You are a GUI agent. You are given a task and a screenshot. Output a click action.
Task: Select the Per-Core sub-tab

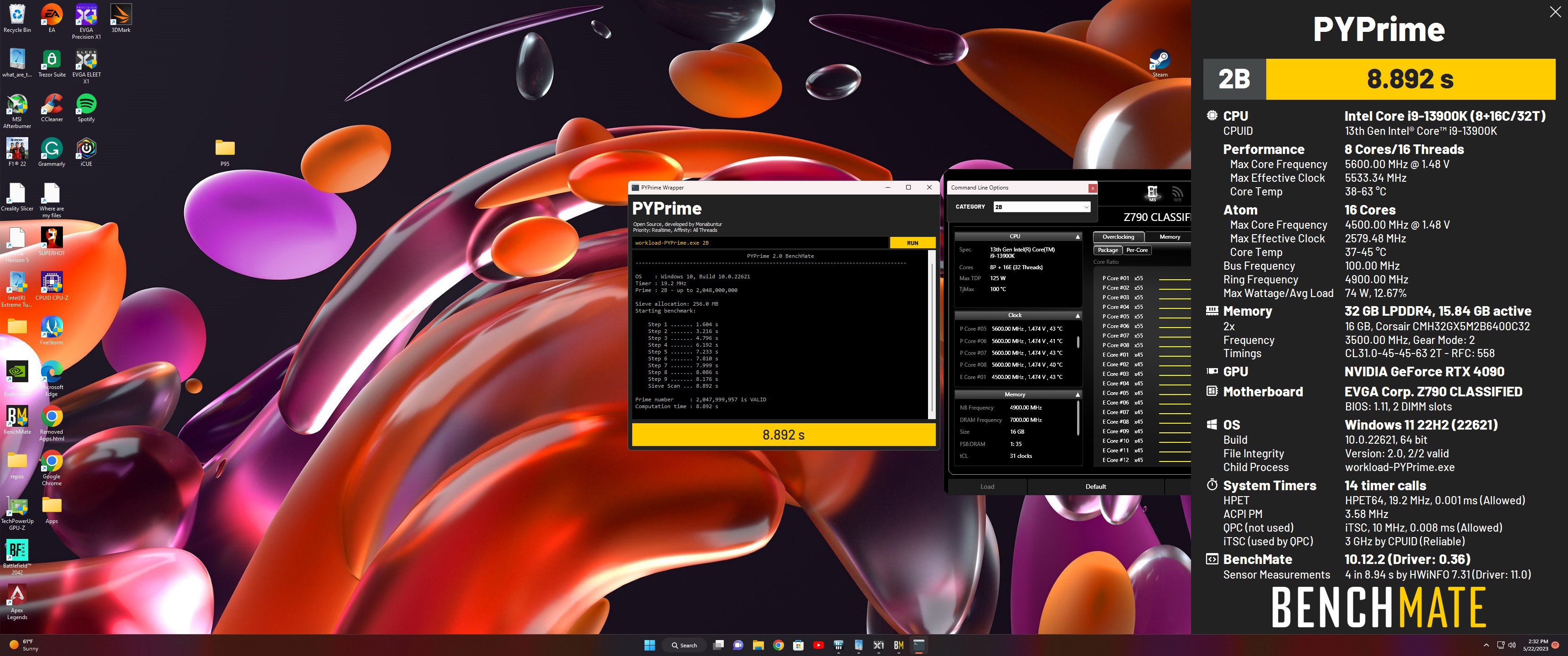pyautogui.click(x=1136, y=250)
